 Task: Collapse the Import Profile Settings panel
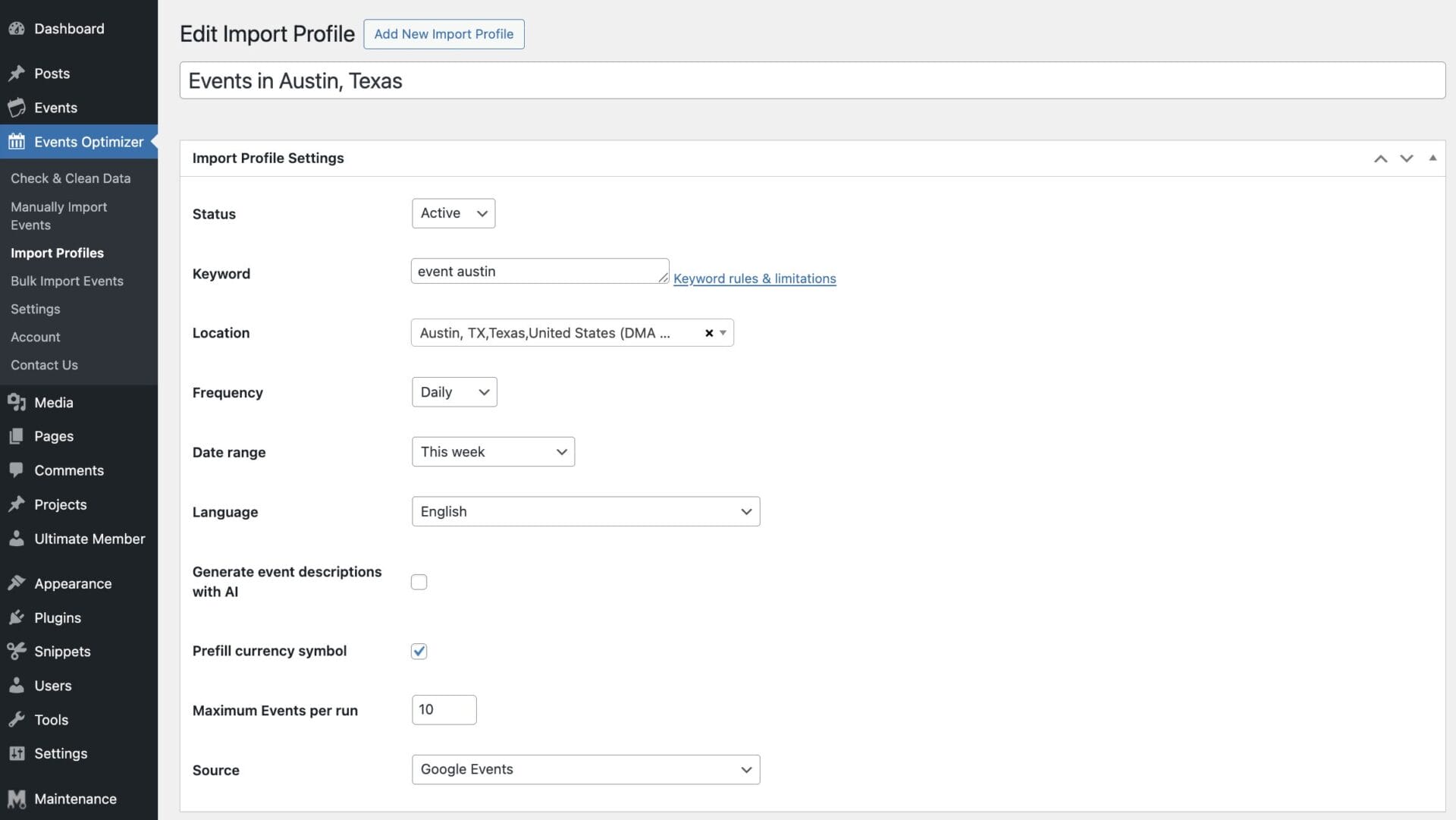click(x=1433, y=158)
